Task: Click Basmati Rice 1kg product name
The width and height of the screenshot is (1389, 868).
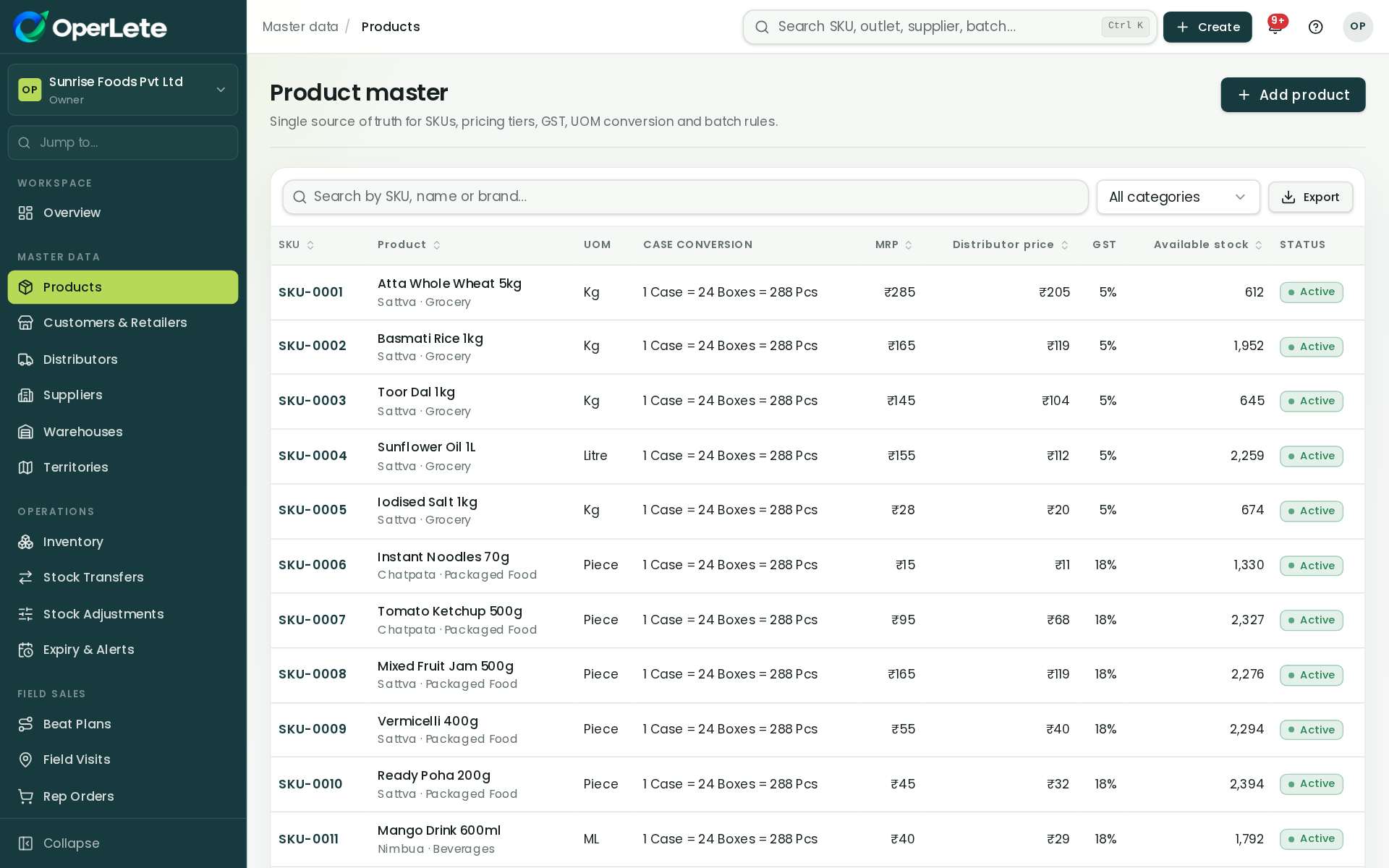Action: (x=430, y=339)
